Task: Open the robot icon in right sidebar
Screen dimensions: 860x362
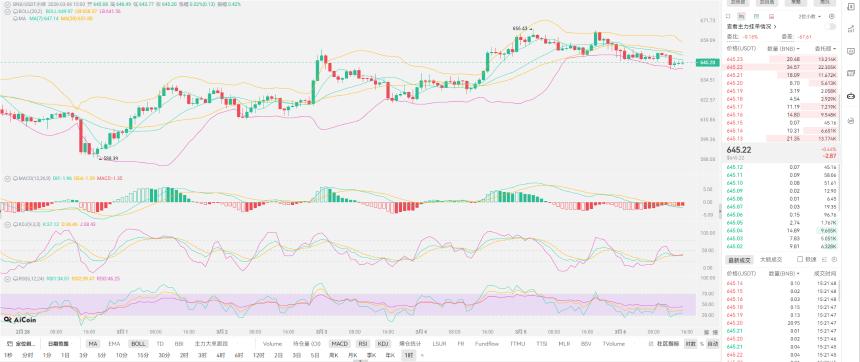Action: tap(851, 96)
